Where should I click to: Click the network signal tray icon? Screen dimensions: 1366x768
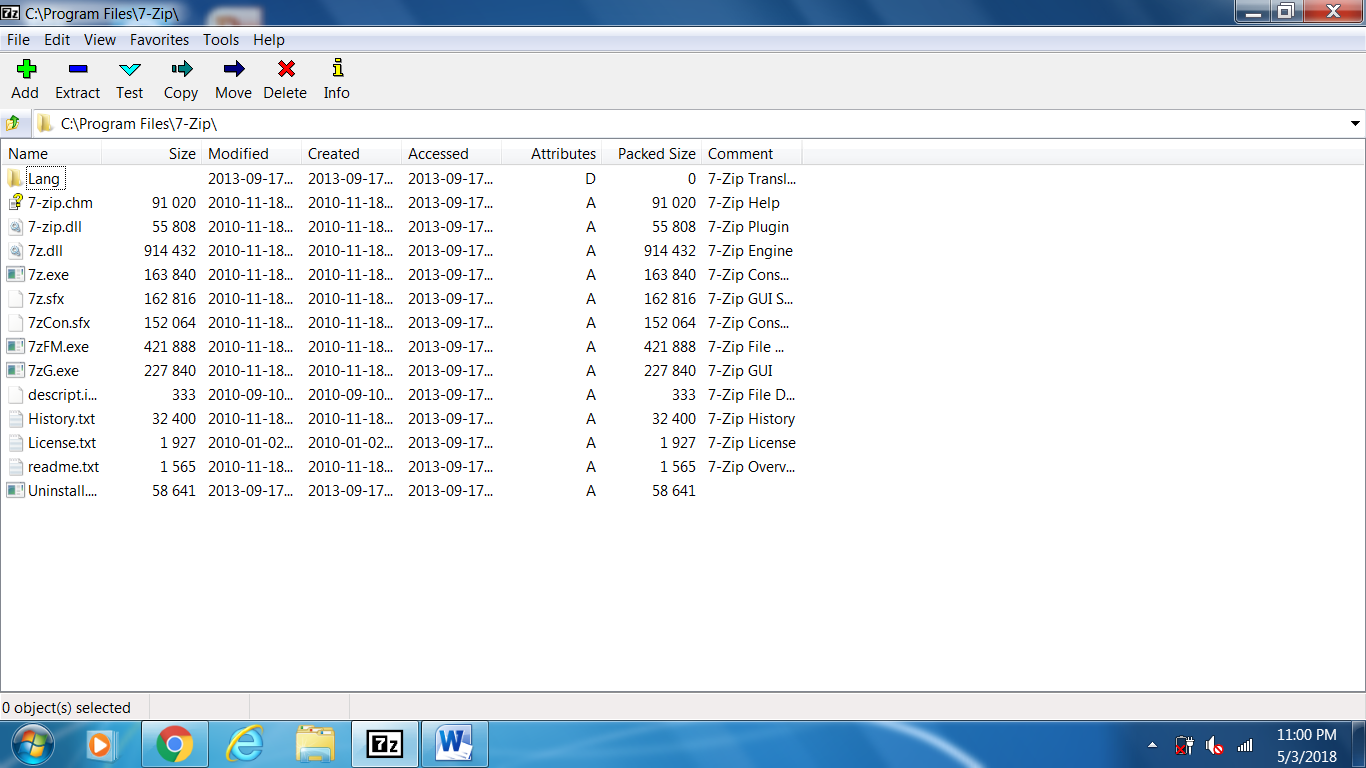coord(1245,746)
